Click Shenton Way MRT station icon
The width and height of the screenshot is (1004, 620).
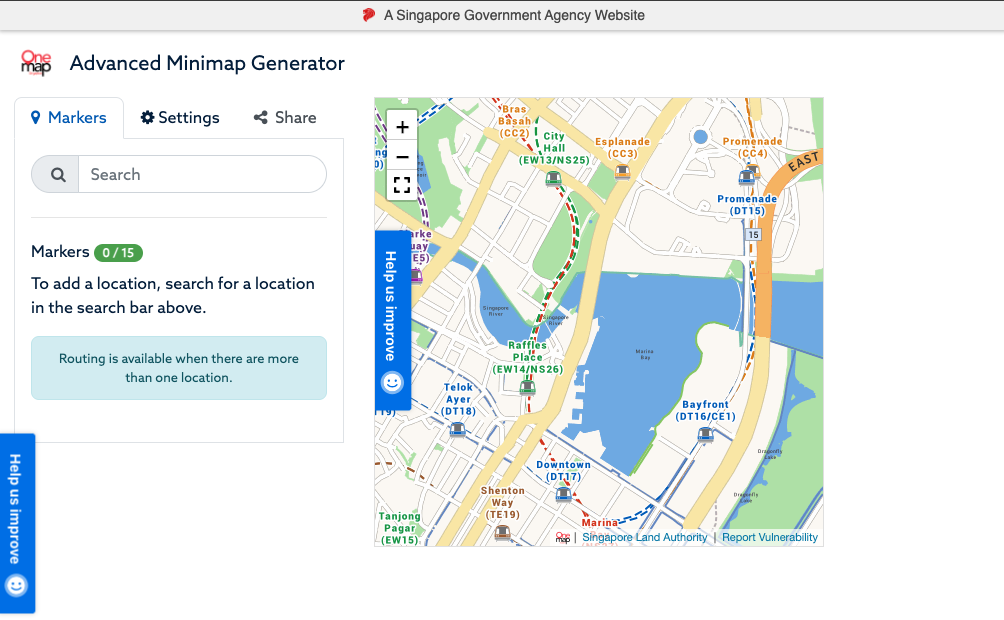click(502, 532)
